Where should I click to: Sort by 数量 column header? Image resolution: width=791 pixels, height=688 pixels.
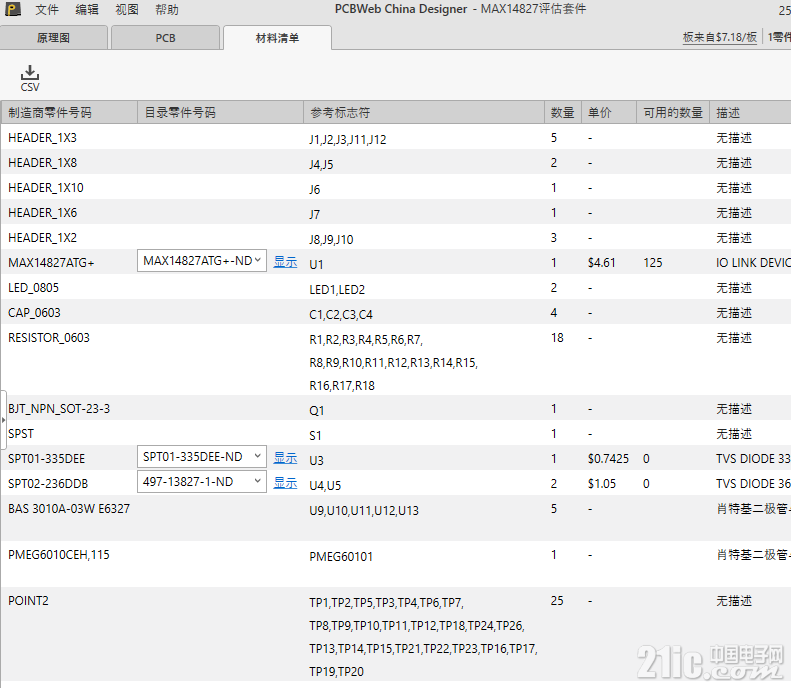[x=563, y=112]
